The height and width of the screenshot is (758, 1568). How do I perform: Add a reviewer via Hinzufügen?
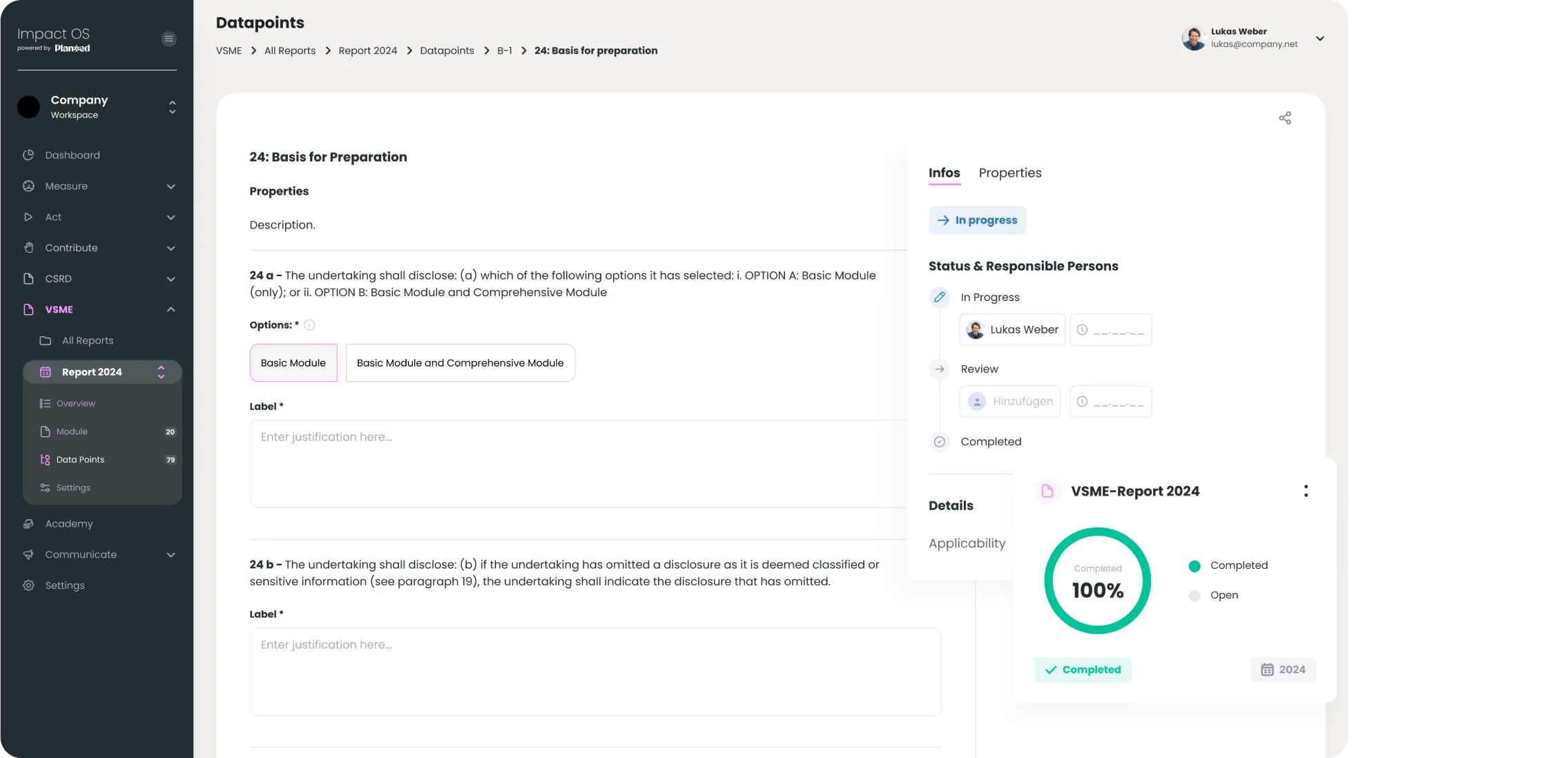coord(1009,401)
